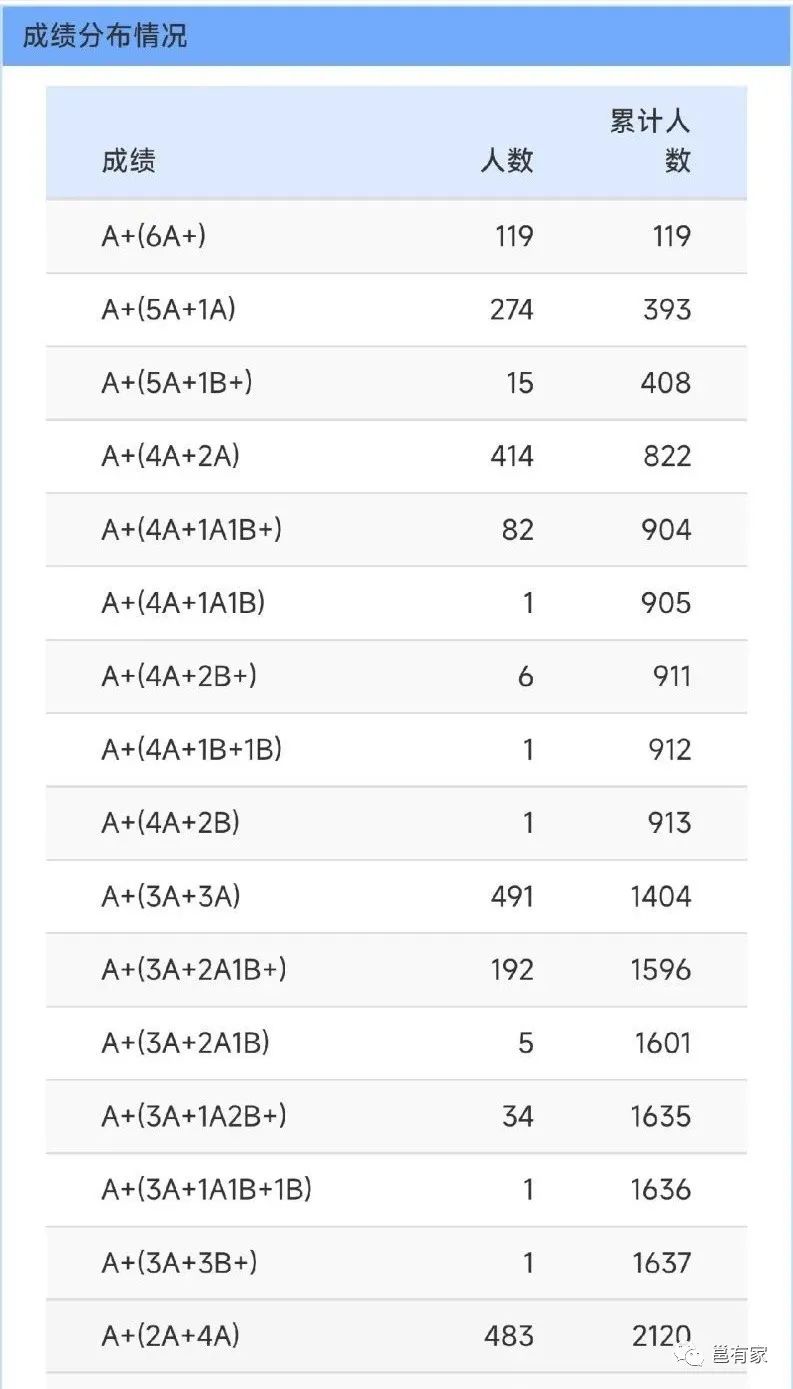
Task: Select the A+(4A+2A) grade row label
Action: click(170, 457)
